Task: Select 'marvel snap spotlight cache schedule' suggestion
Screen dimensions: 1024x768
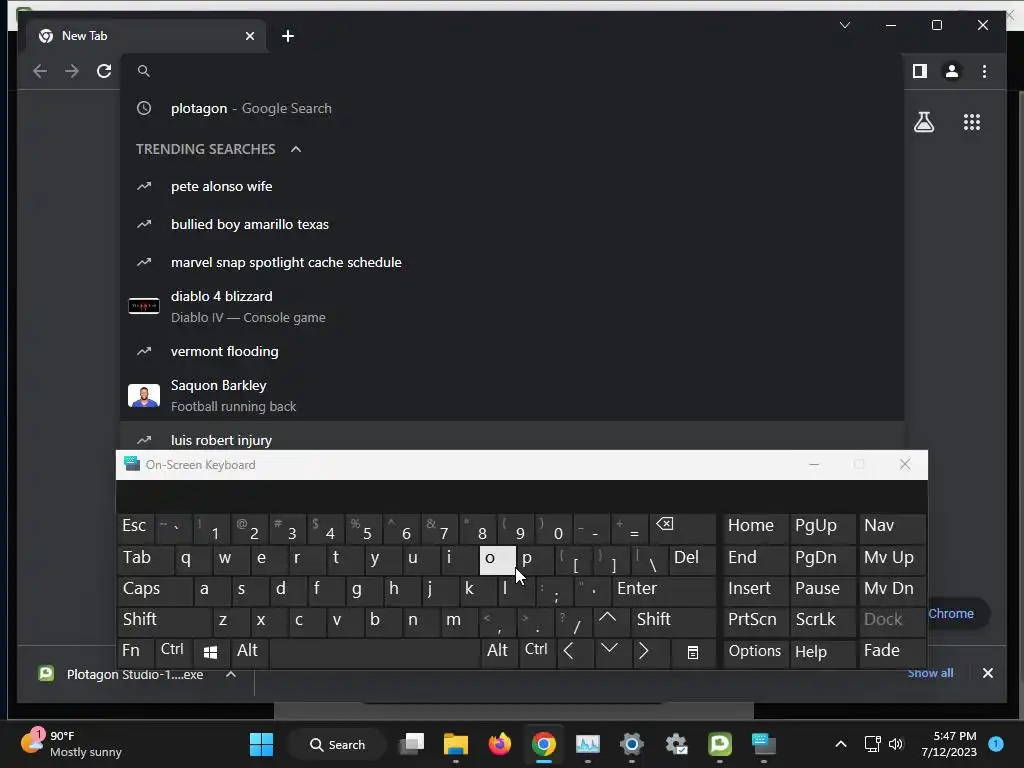Action: pyautogui.click(x=512, y=263)
